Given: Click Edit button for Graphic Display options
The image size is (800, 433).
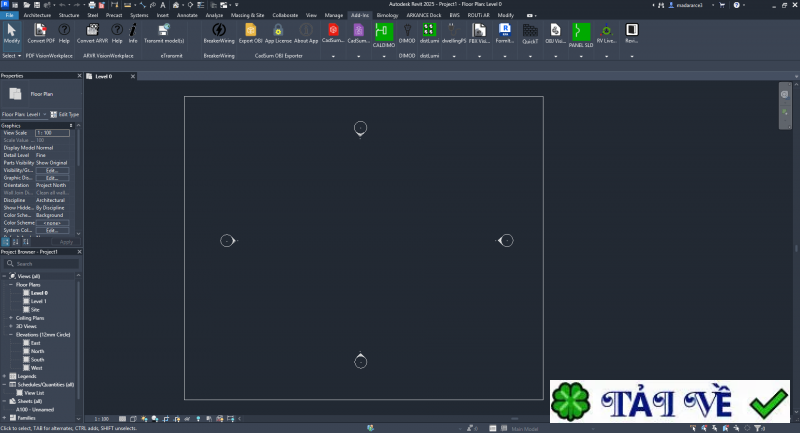Looking at the screenshot, I should (52, 178).
